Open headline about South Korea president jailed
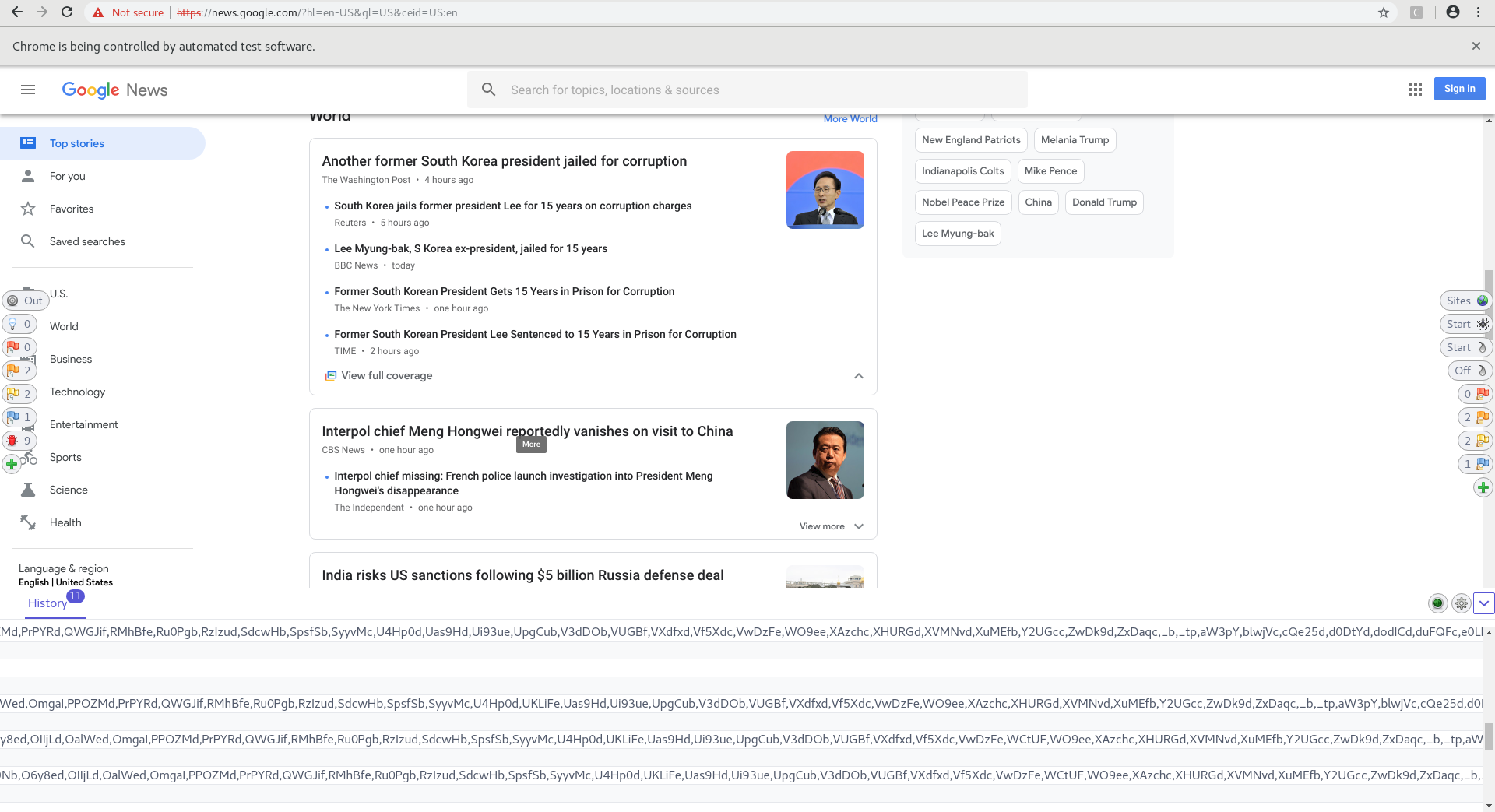This screenshot has width=1495, height=812. tap(505, 161)
